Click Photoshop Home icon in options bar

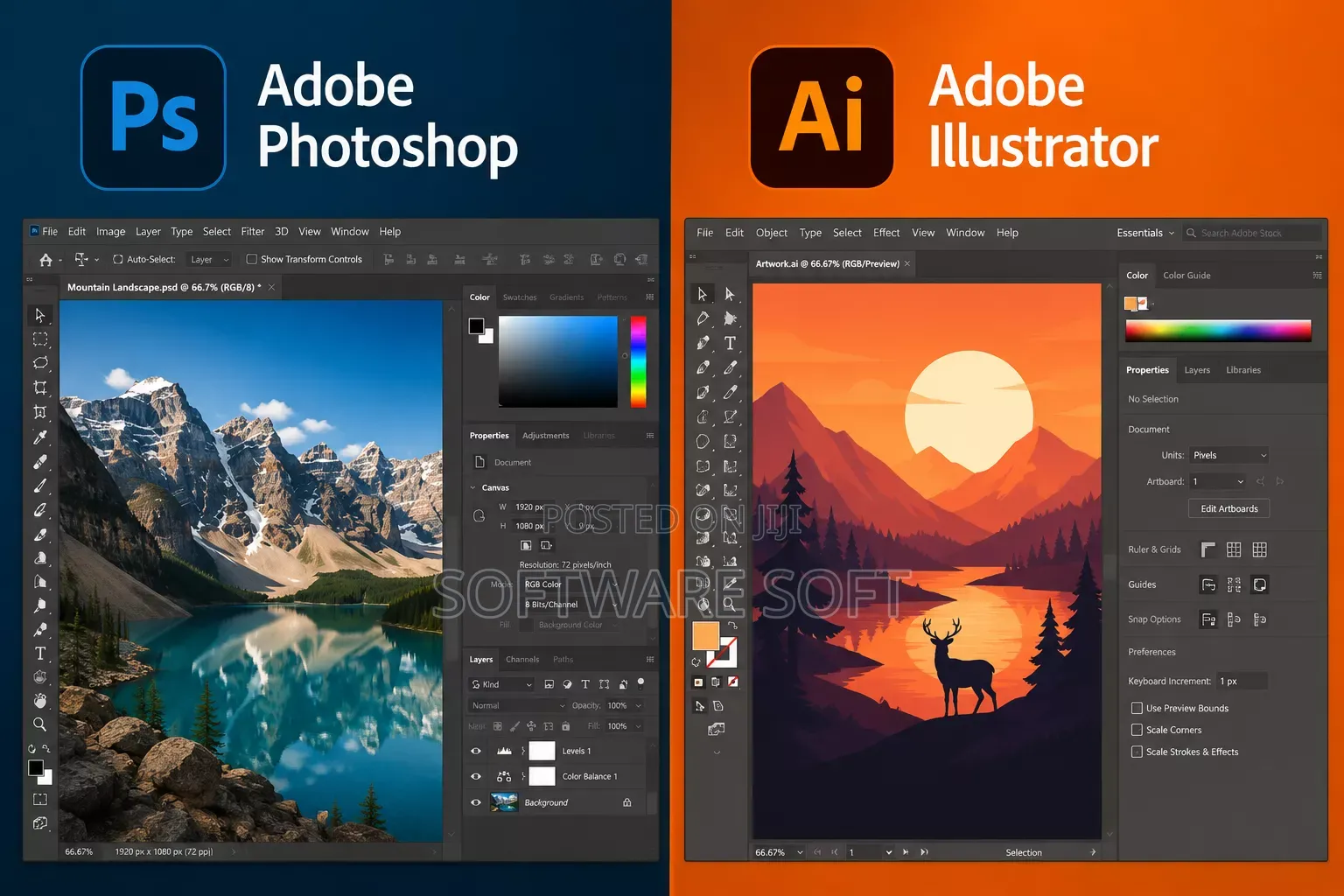coord(45,260)
